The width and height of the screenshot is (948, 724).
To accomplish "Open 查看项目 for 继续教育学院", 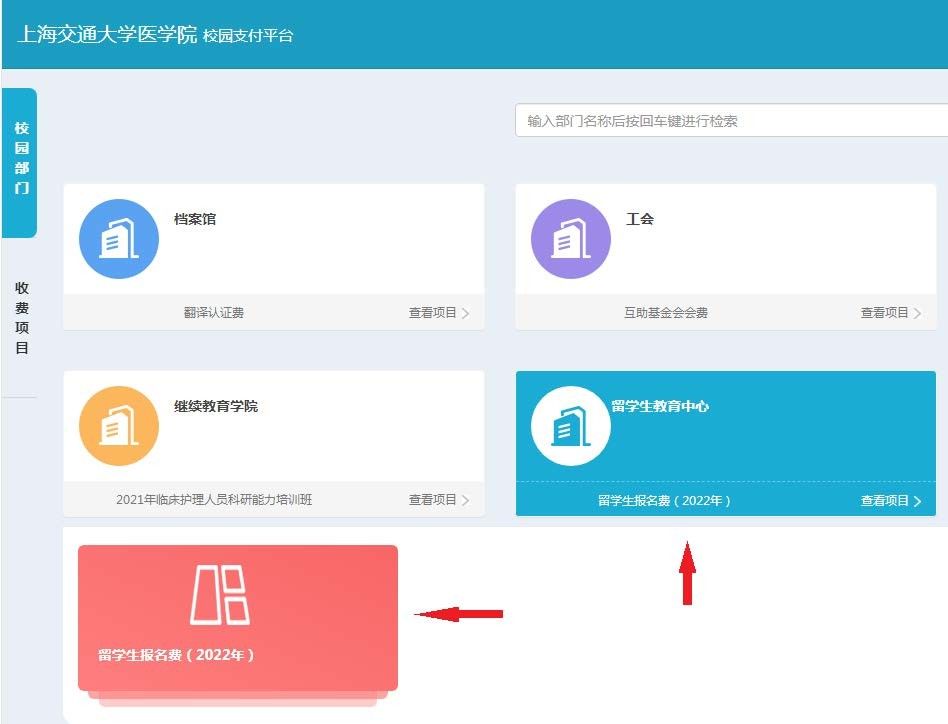I will (438, 500).
